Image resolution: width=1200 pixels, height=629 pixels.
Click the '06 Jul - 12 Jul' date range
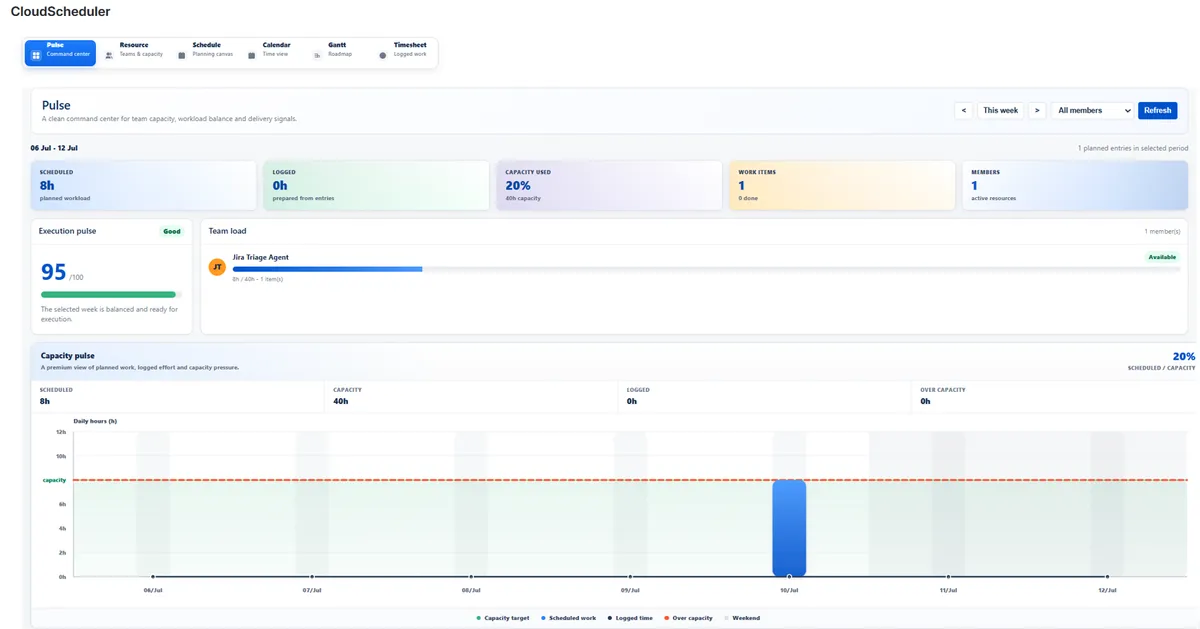coord(54,148)
